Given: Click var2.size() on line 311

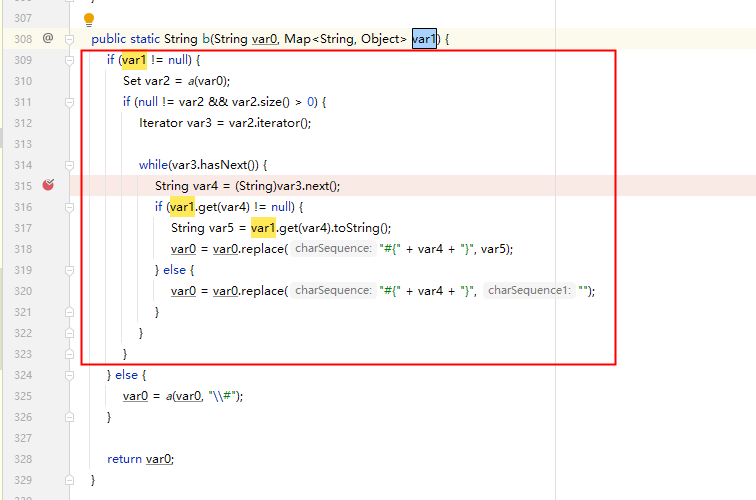Looking at the screenshot, I should click(x=261, y=102).
